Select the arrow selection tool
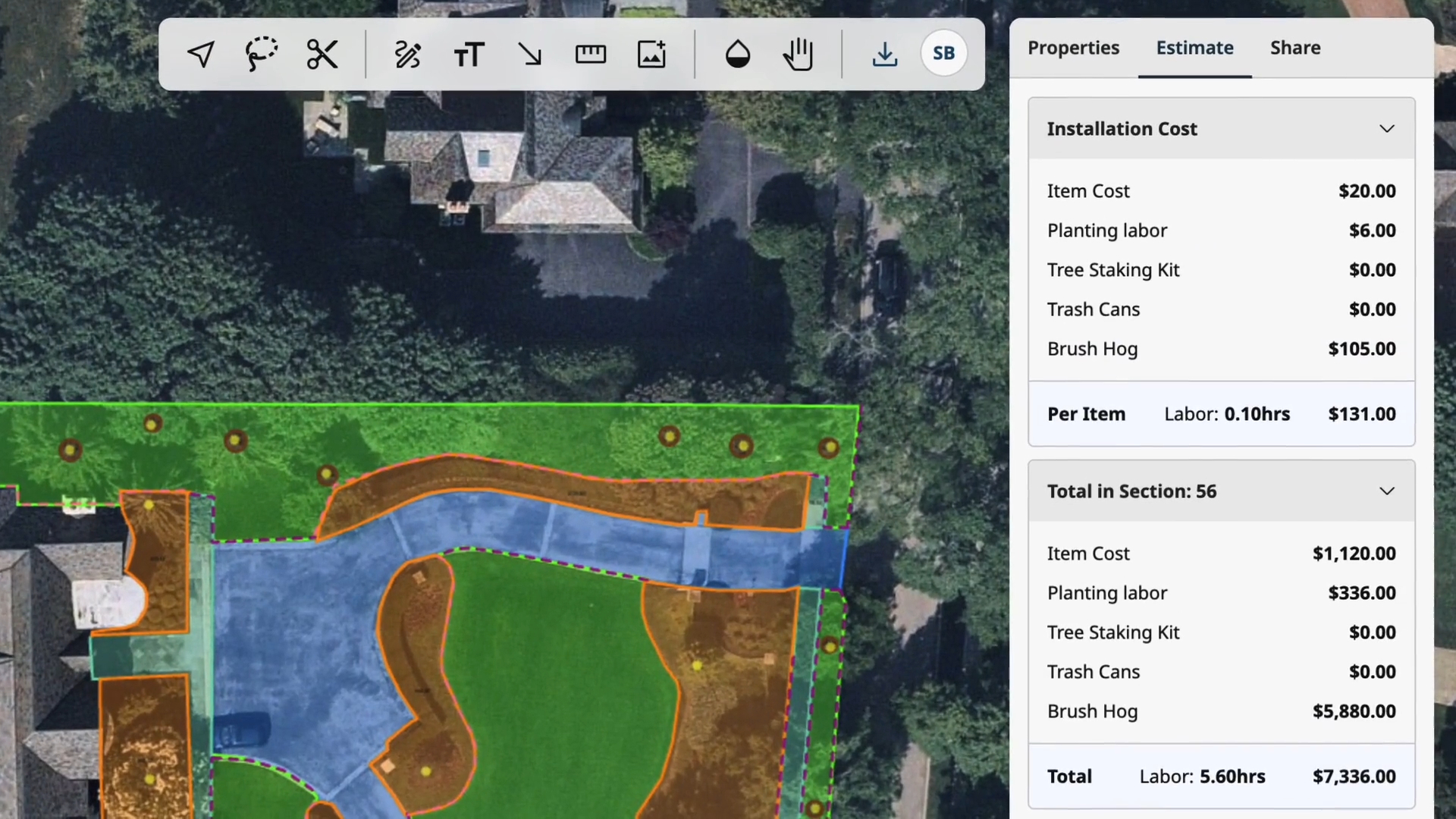Viewport: 1456px width, 819px height. [199, 54]
